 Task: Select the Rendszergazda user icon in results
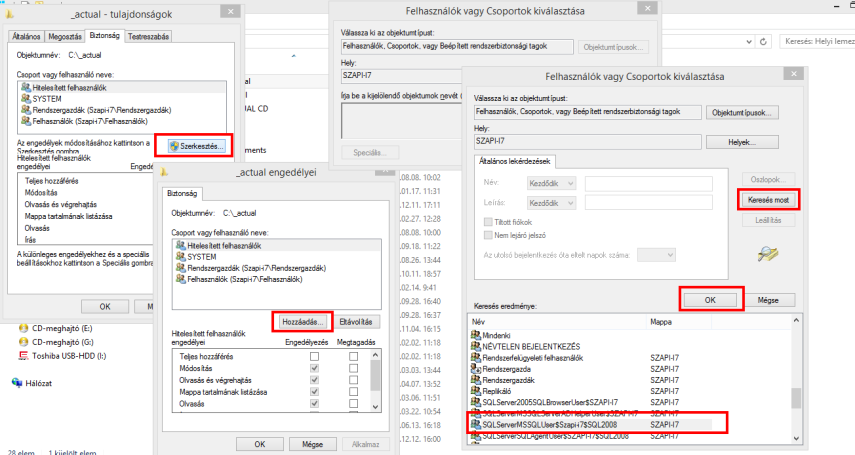coord(475,368)
